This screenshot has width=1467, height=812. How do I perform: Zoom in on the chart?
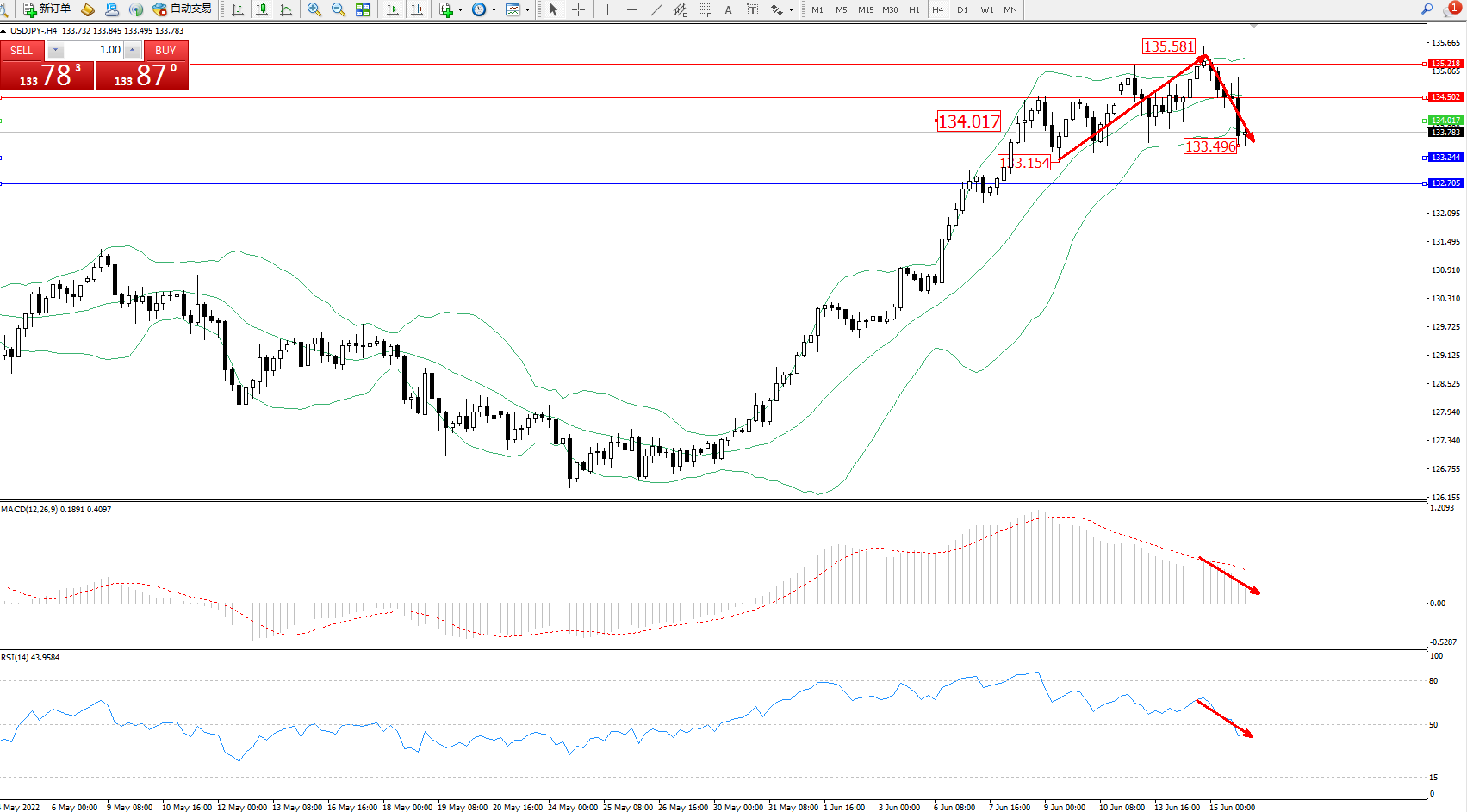pos(314,9)
